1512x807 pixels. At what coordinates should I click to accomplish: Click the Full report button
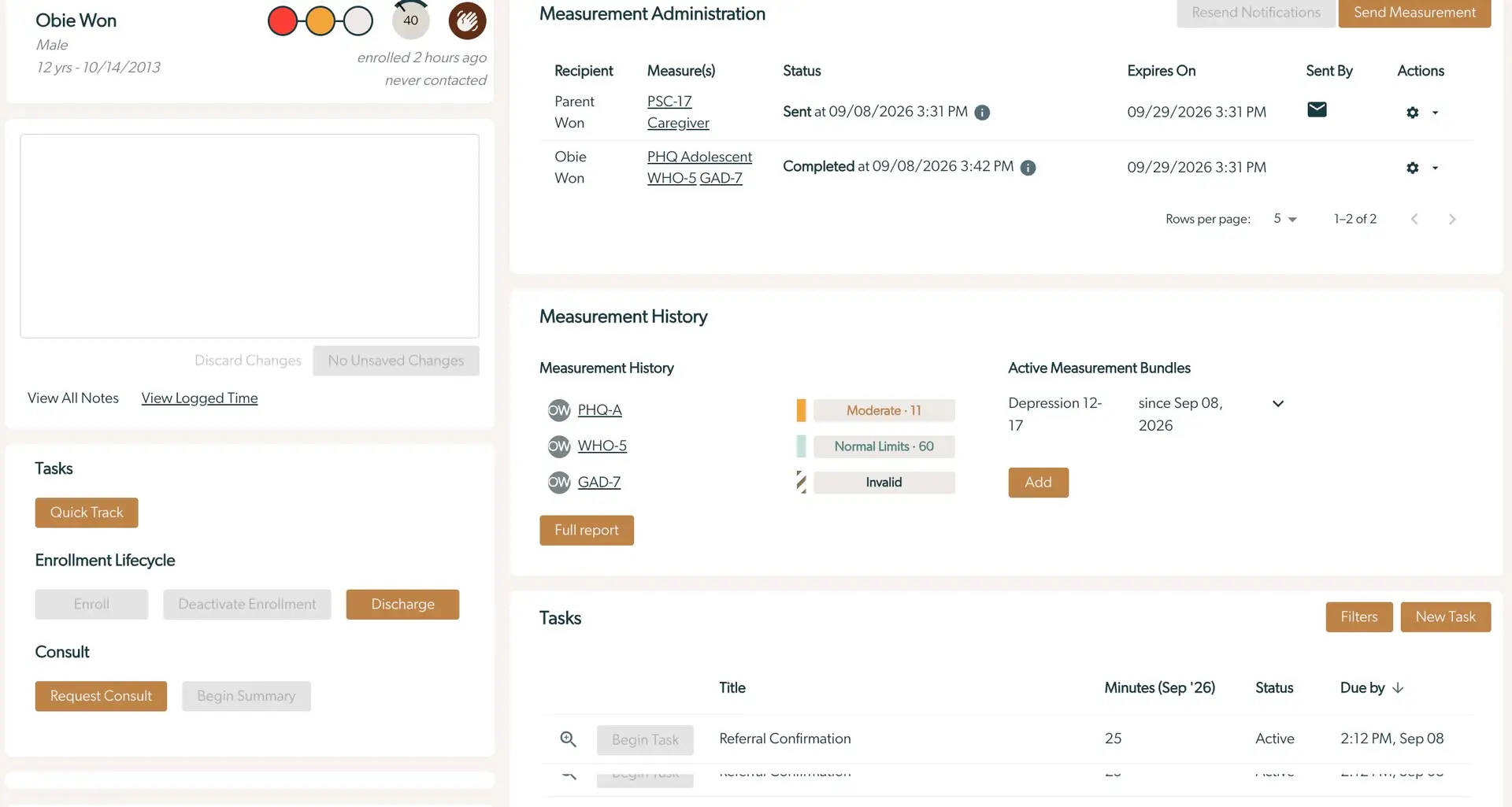point(587,531)
